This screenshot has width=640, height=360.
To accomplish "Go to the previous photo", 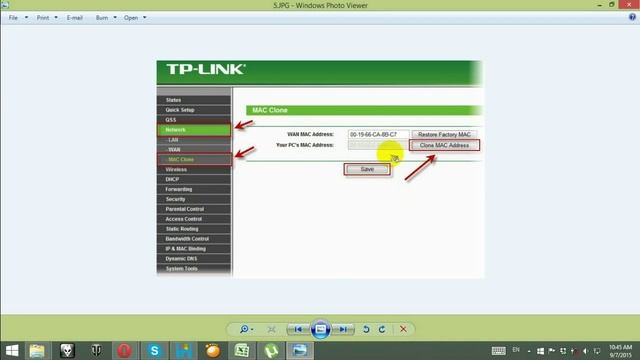I will point(298,329).
